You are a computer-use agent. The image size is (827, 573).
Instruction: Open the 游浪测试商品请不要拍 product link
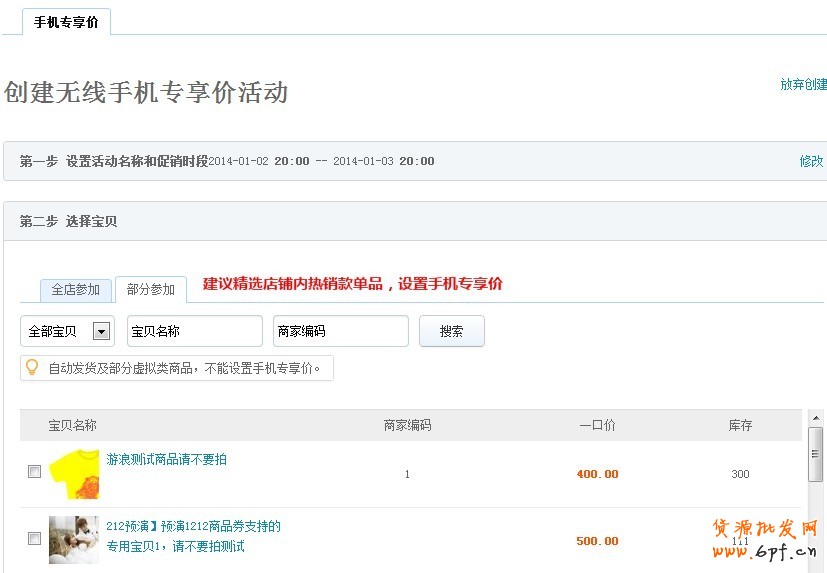pyautogui.click(x=166, y=460)
